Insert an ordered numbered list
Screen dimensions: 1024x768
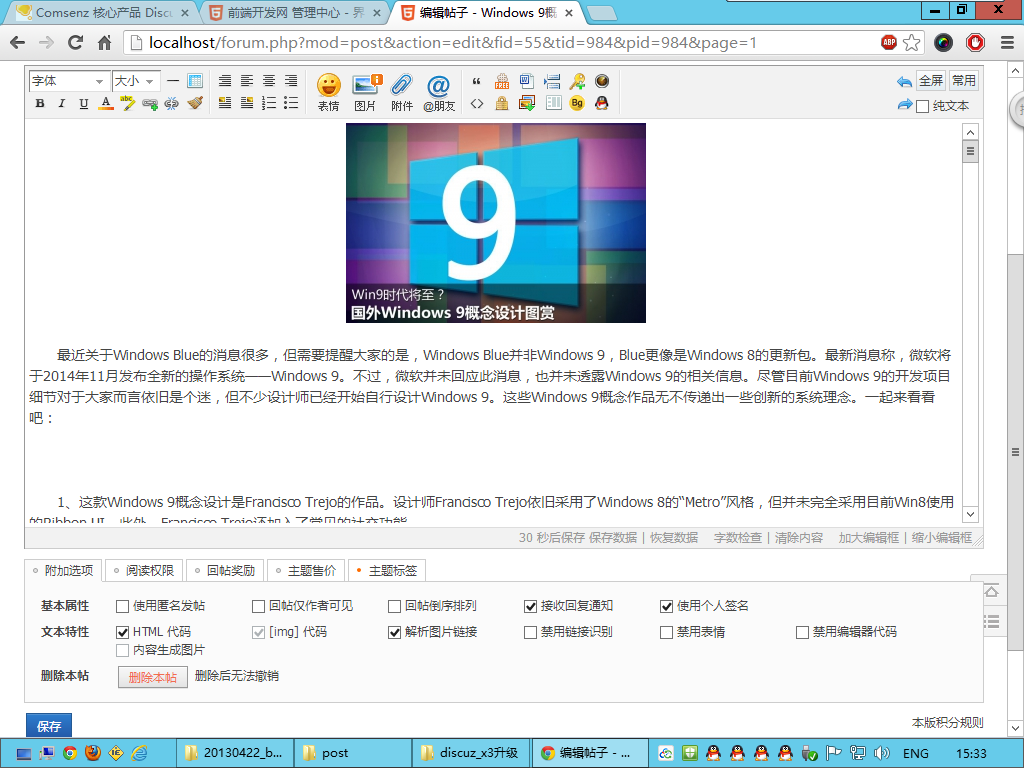(269, 103)
